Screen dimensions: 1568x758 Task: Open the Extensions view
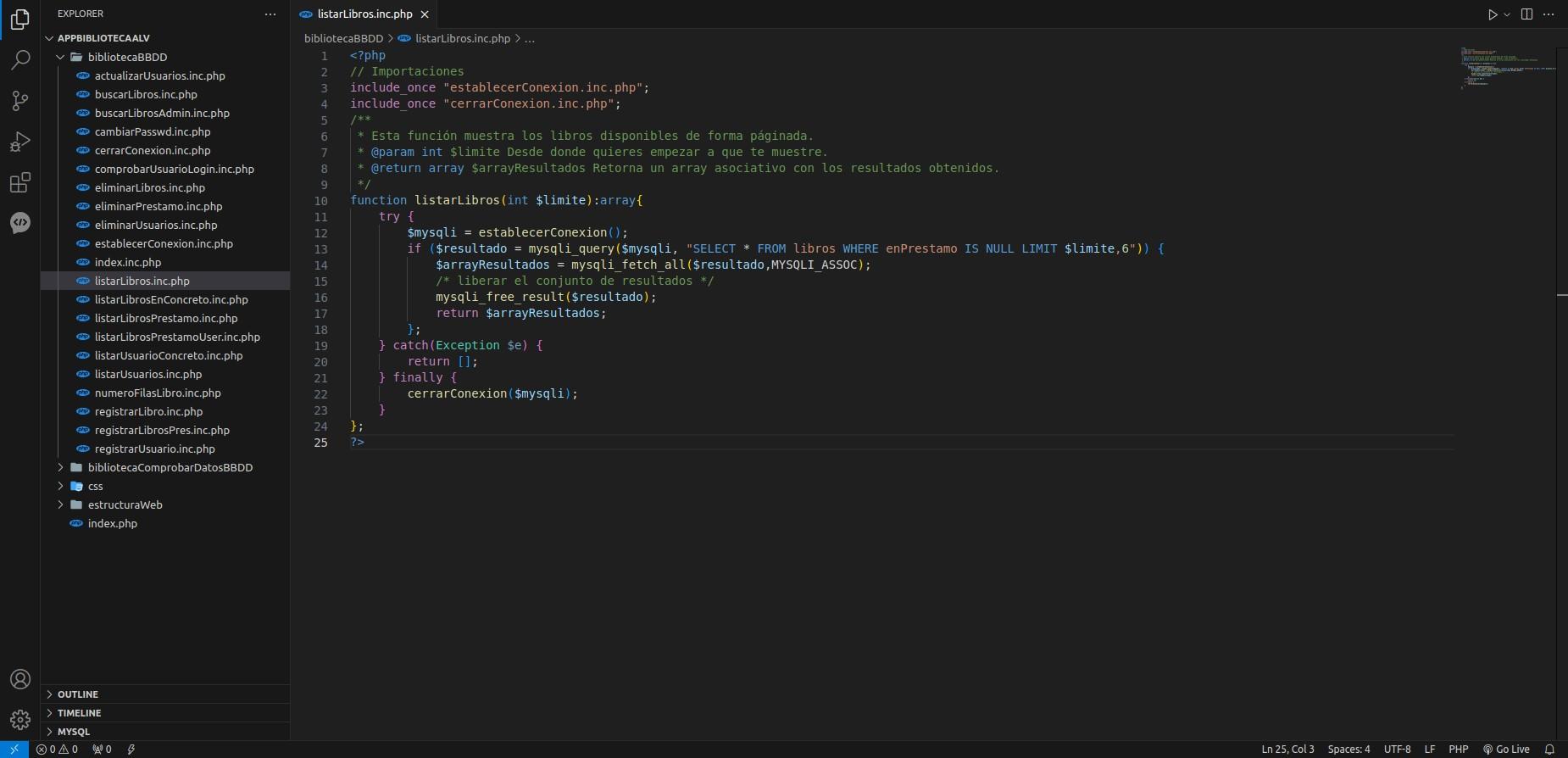(x=19, y=182)
